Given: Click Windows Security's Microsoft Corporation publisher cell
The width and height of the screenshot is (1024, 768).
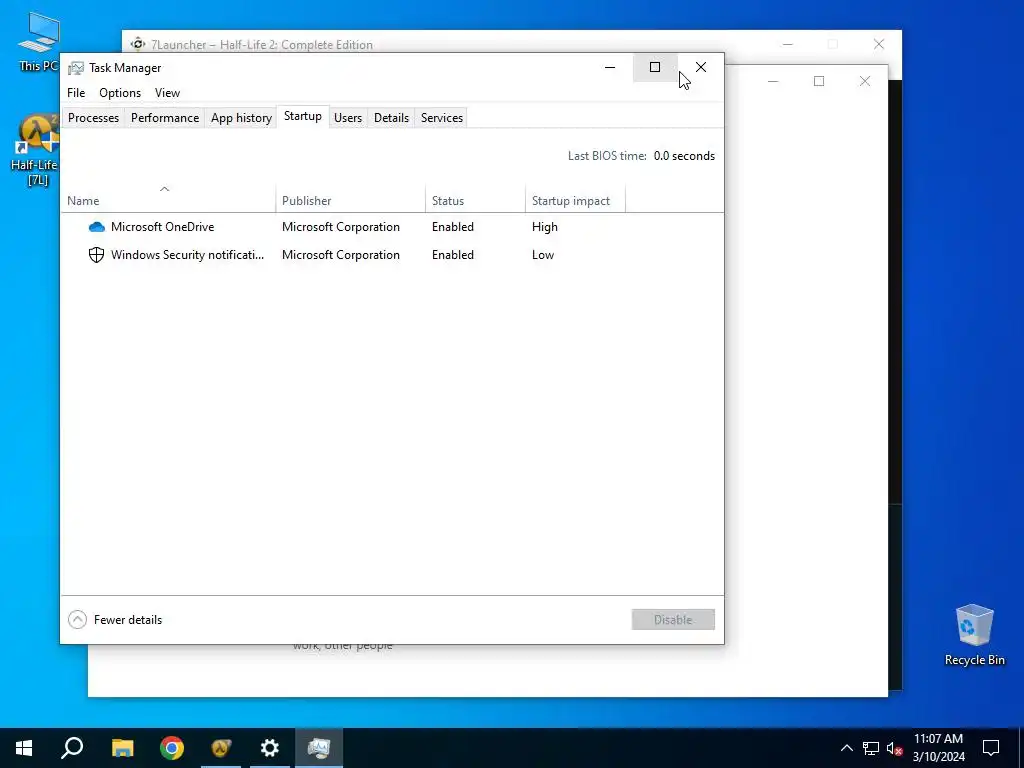Looking at the screenshot, I should click(341, 255).
